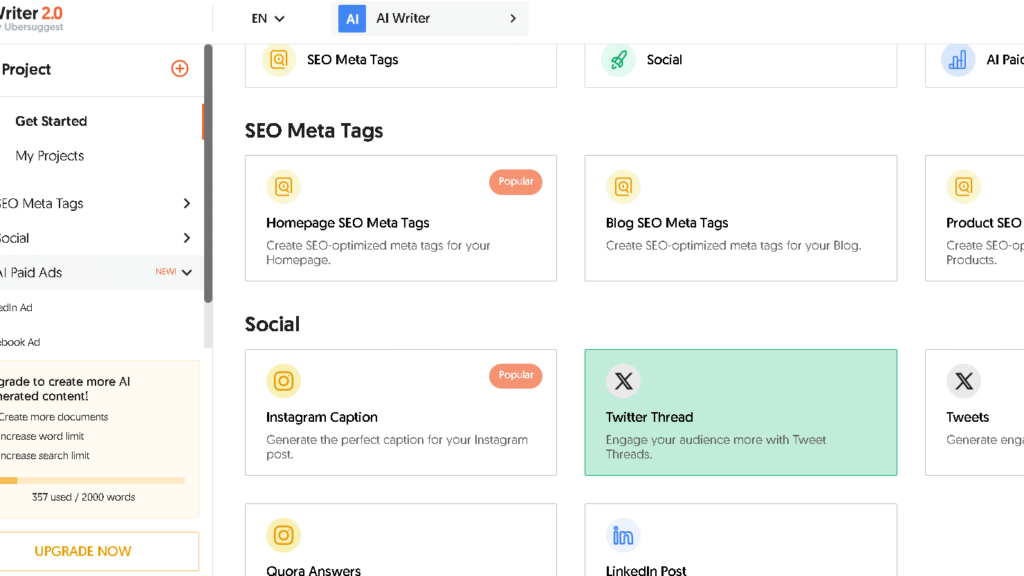Click the Social category leaf icon
Screen dimensions: 1024x576
[618, 60]
